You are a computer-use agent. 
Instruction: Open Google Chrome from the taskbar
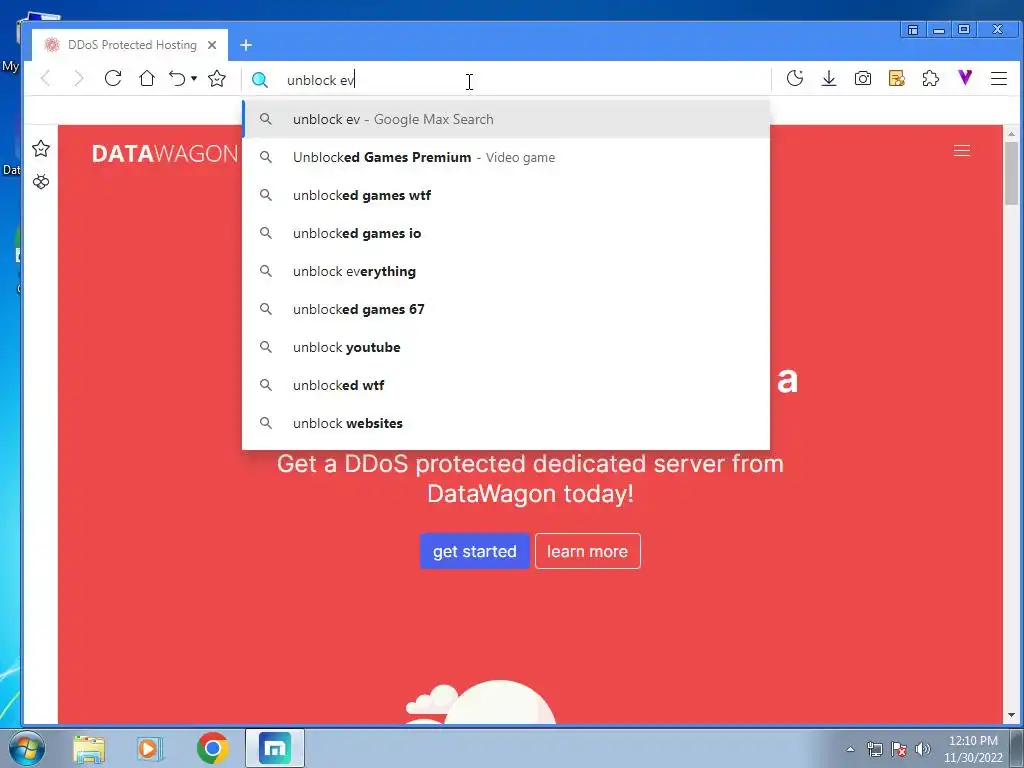[x=212, y=748]
